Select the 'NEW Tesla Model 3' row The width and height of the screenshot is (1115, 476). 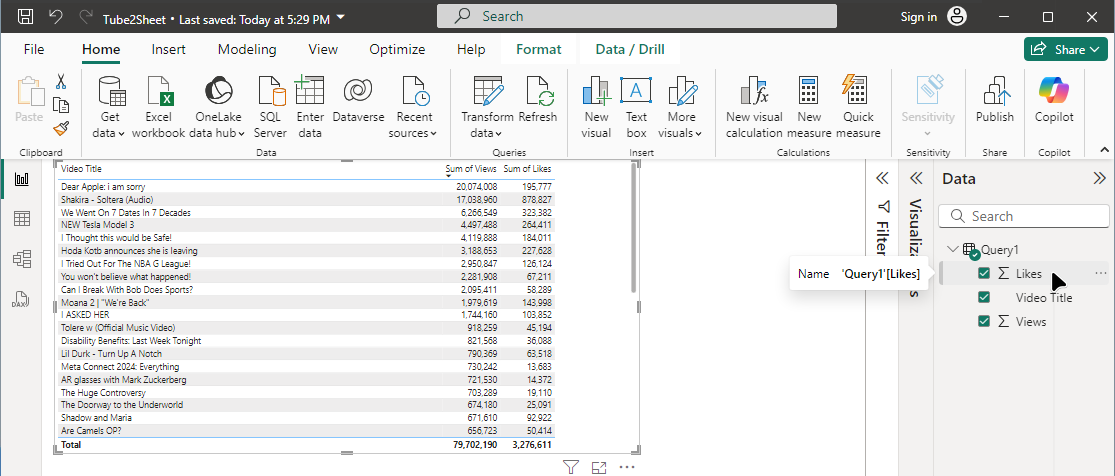[x=306, y=225]
